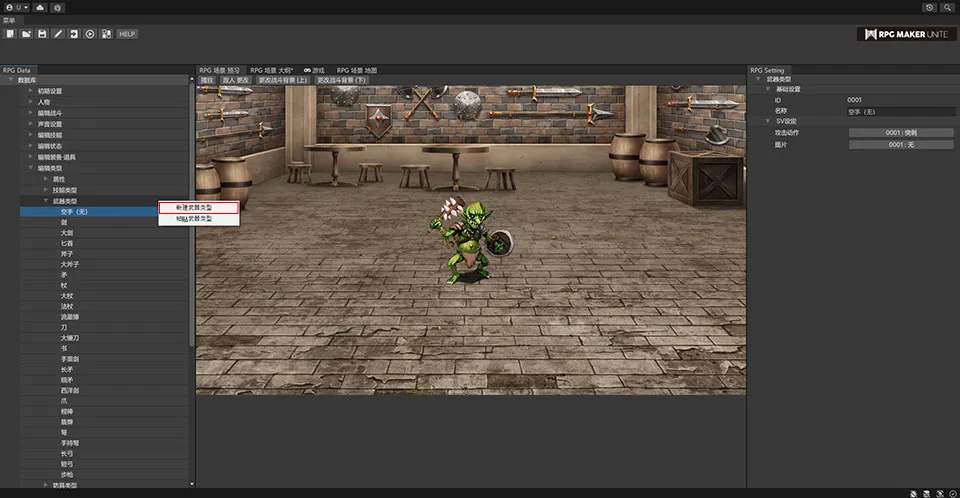
Task: Click the 攻击动作 0001:突刺 selector
Action: coord(900,133)
